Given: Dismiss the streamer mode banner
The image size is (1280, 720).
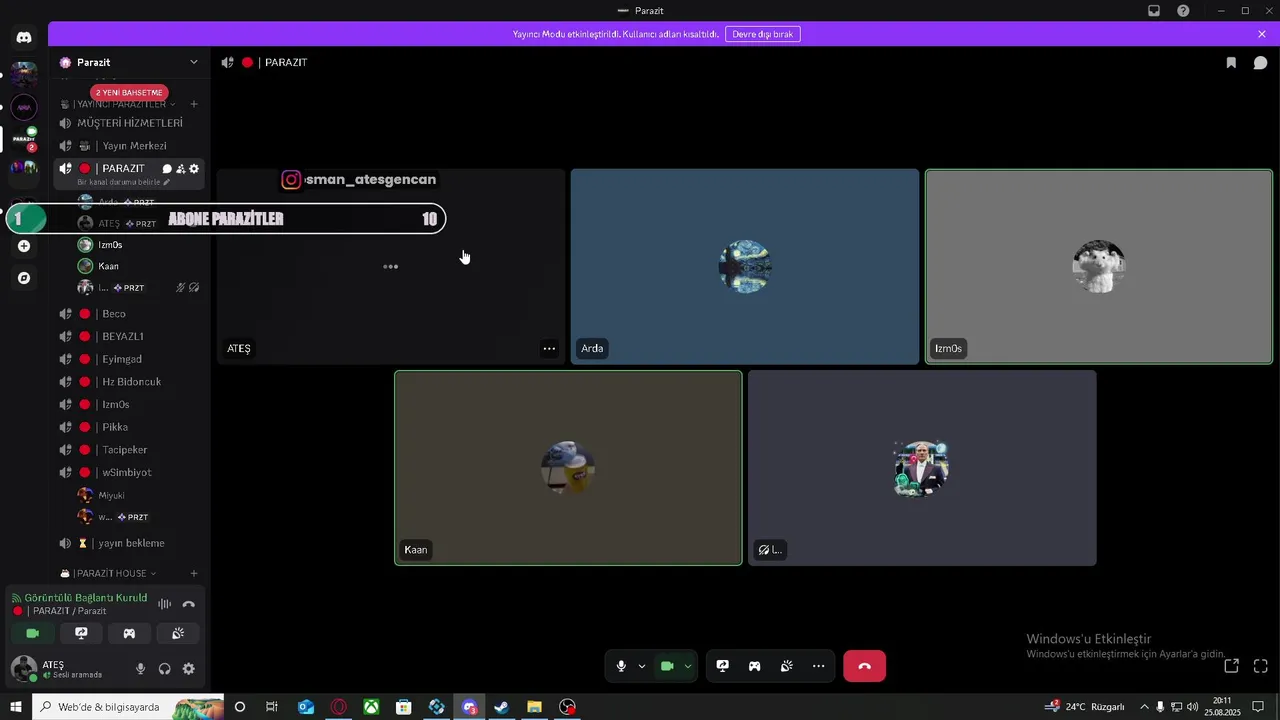Looking at the screenshot, I should coord(1262,34).
